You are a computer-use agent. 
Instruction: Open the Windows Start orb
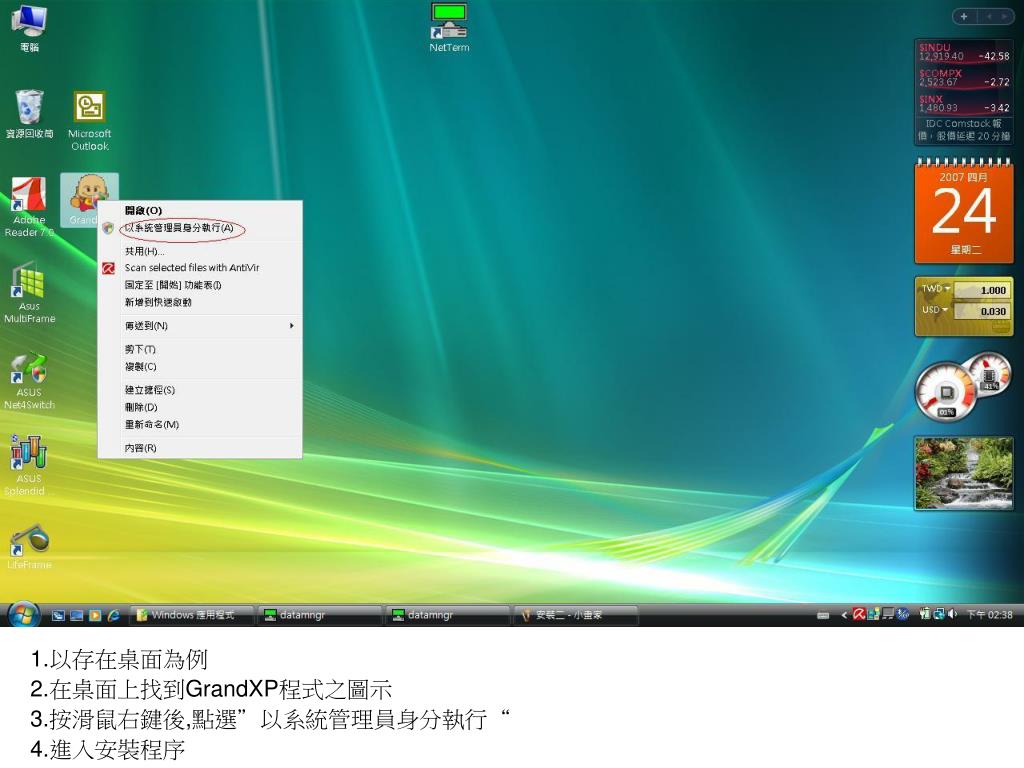24,615
